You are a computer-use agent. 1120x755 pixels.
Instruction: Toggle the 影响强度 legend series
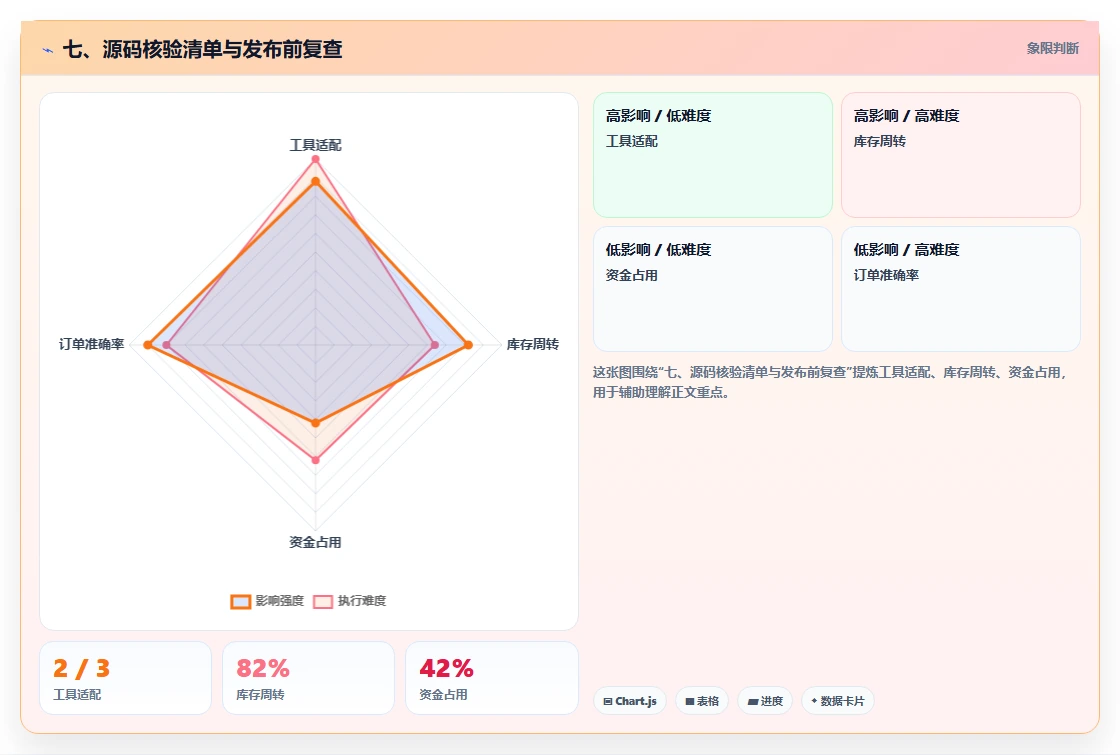pos(267,601)
